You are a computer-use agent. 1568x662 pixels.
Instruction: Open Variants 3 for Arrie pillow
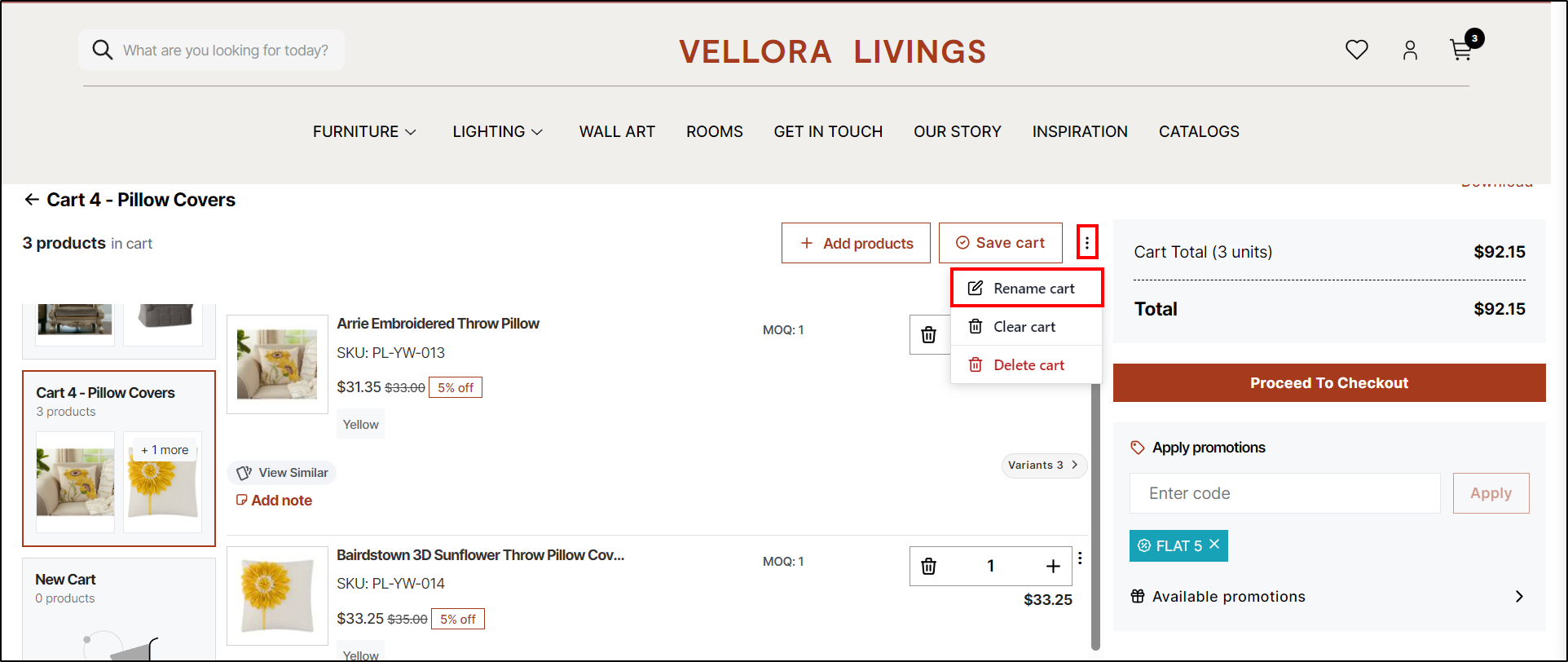click(x=1043, y=466)
